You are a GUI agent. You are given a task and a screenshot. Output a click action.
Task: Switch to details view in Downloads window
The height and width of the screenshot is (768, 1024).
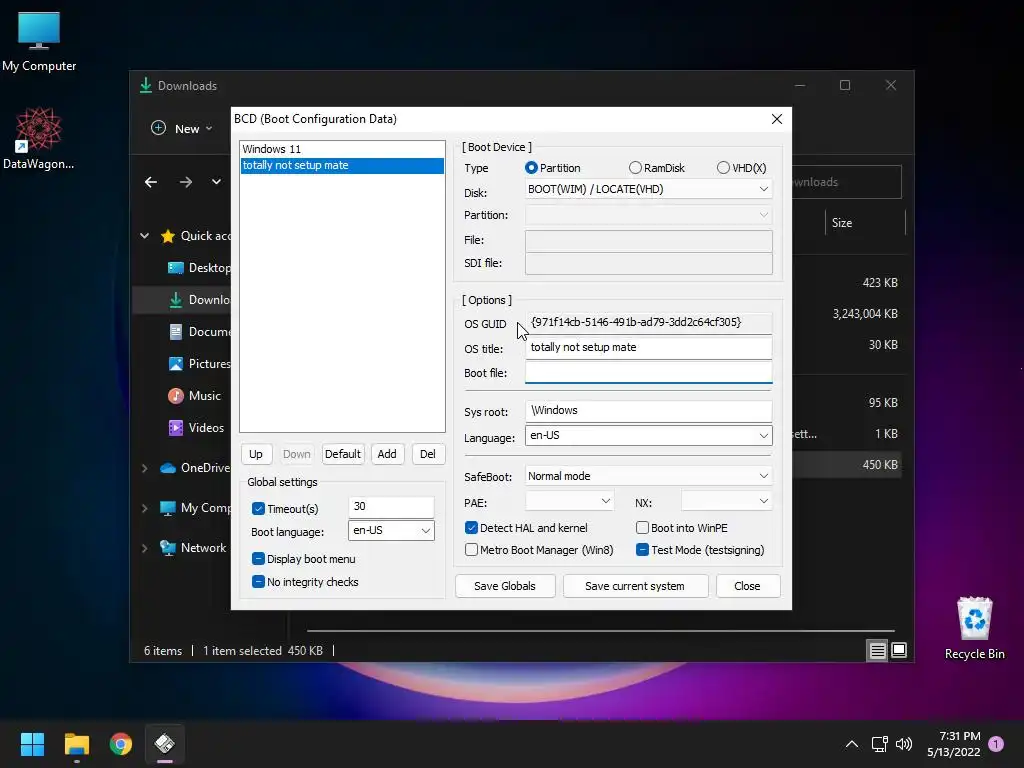(x=877, y=650)
